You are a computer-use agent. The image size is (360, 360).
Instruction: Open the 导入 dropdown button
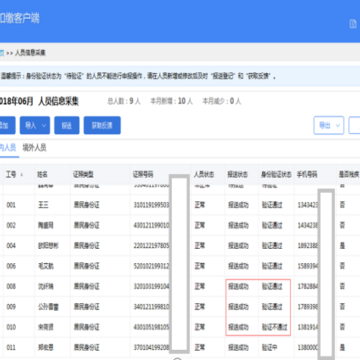click(35, 125)
